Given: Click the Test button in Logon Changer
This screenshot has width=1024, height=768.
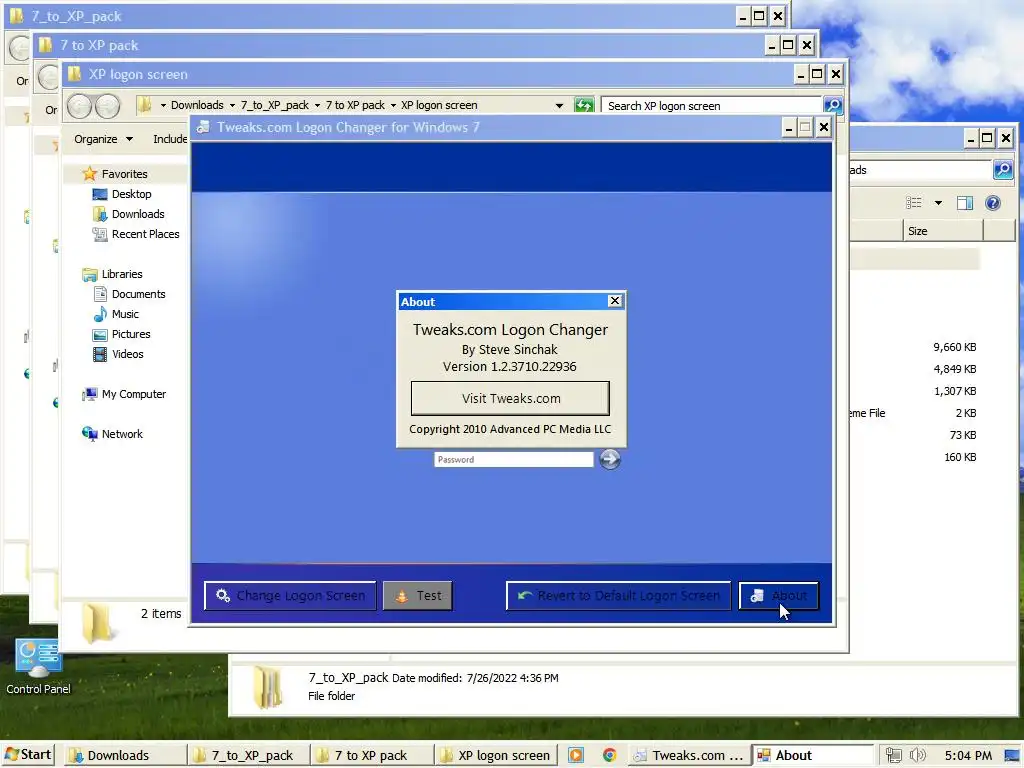Looking at the screenshot, I should [417, 596].
